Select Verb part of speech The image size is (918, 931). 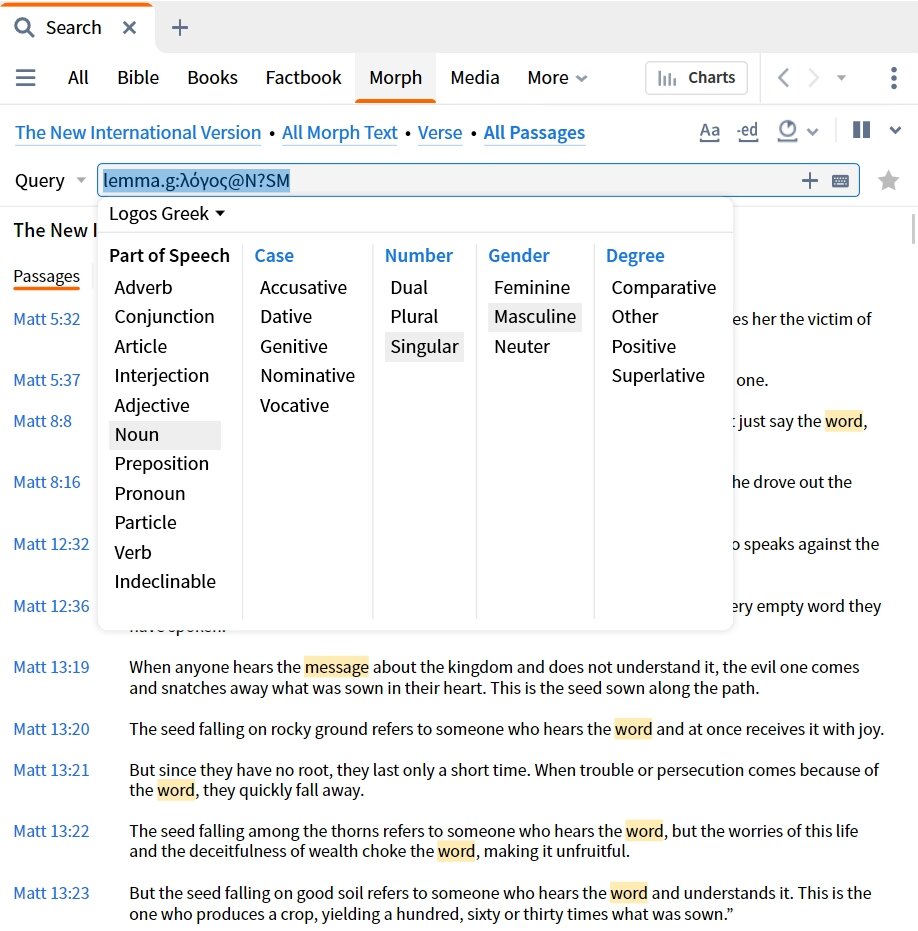(x=133, y=552)
